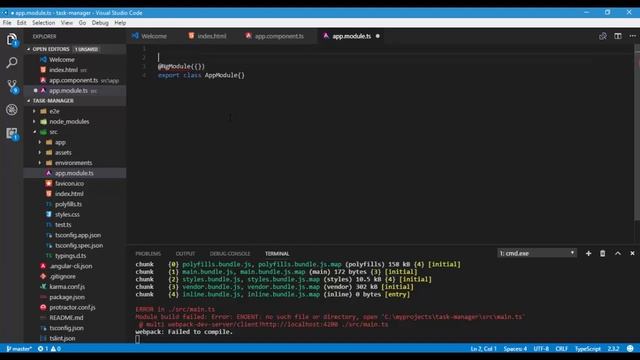
Task: Open the View menu
Action: [67, 23]
